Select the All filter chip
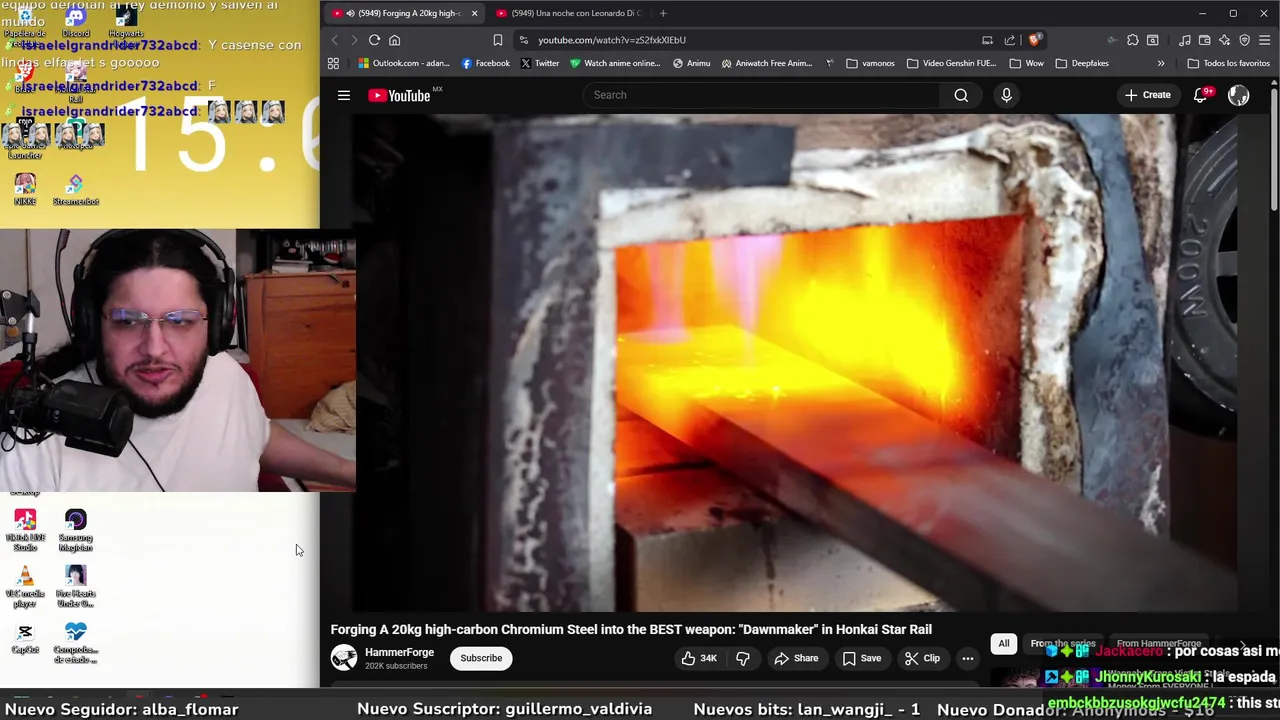This screenshot has height=720, width=1280. (1003, 643)
